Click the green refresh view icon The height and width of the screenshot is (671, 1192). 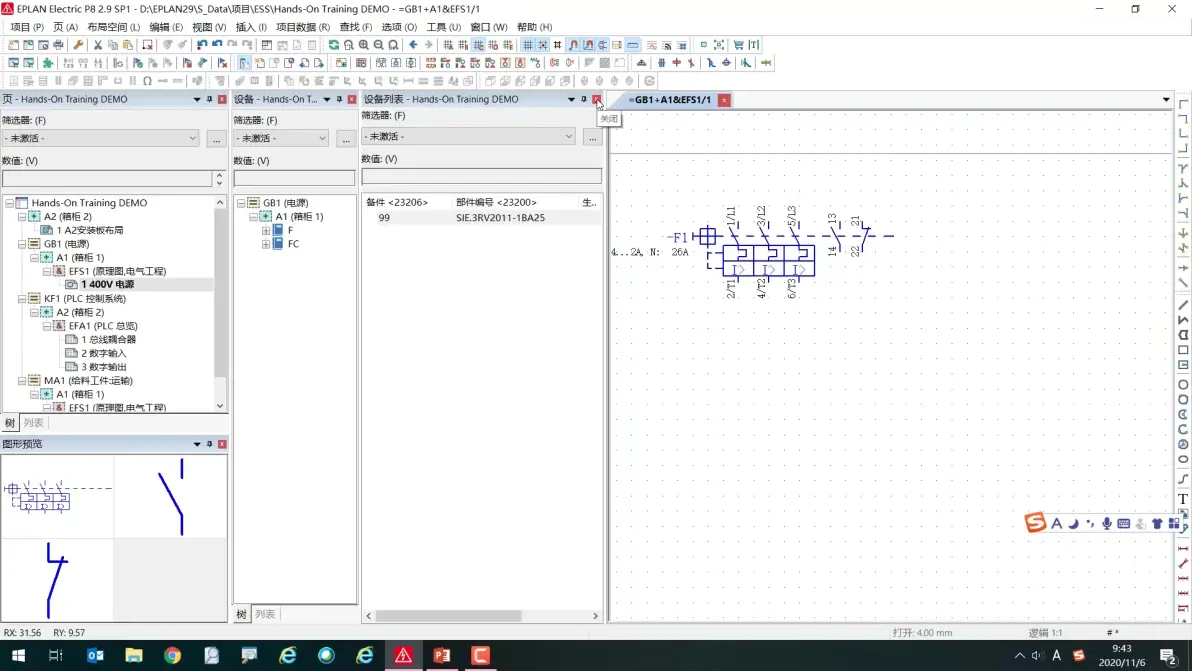[x=334, y=45]
